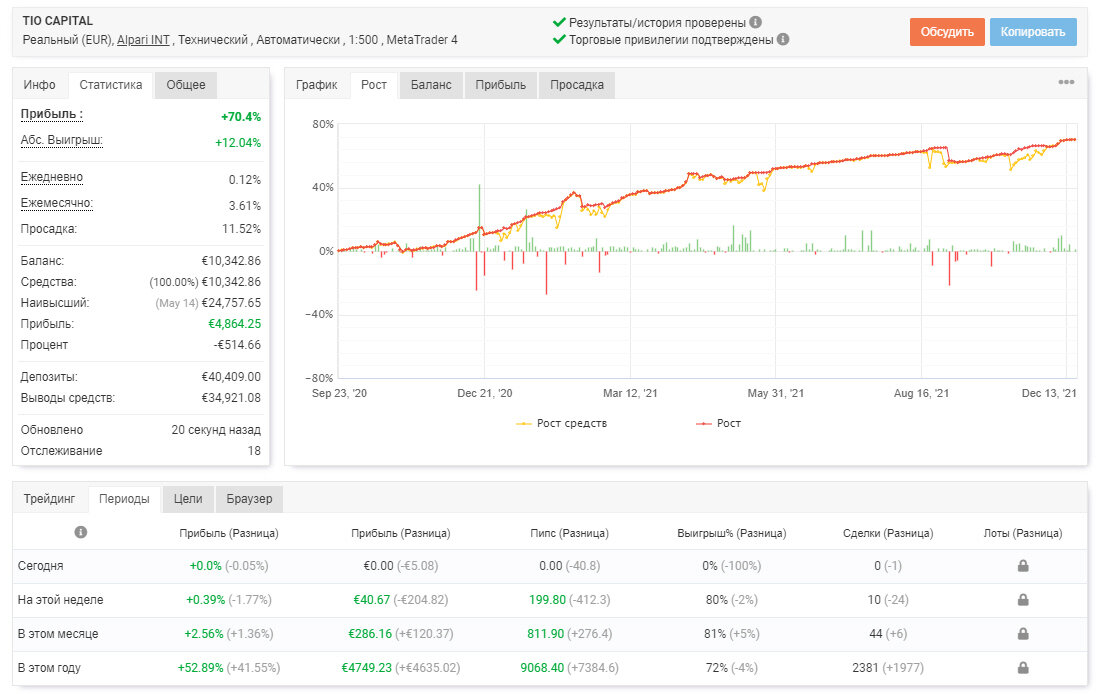Switch to the Цели tab
Viewport: 1100px width, 694px height.
188,499
